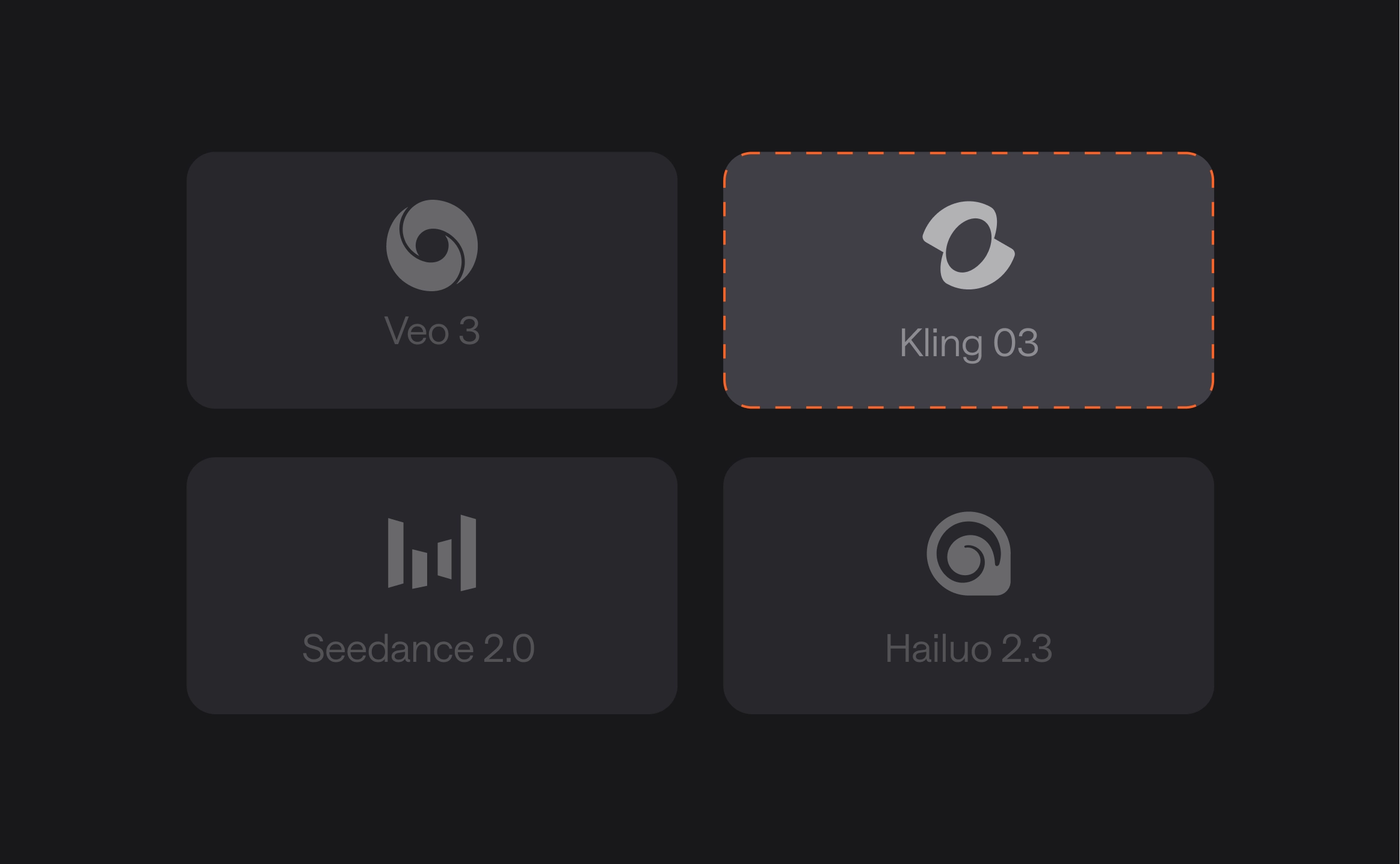Viewport: 1400px width, 864px height.
Task: Click the "Hailuo 2.3" text label
Action: point(969,648)
